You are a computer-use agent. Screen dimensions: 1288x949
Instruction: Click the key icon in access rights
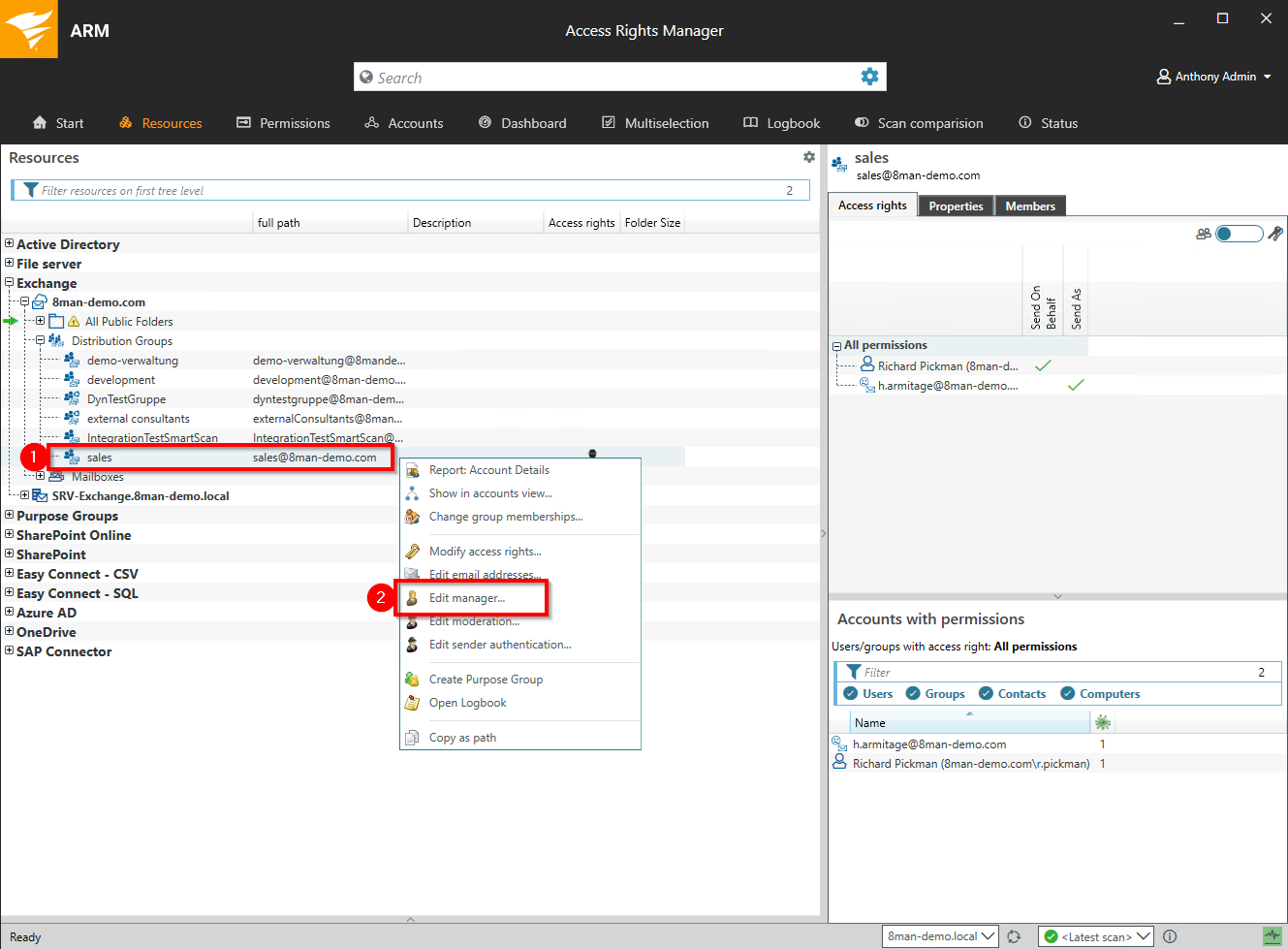click(1275, 234)
